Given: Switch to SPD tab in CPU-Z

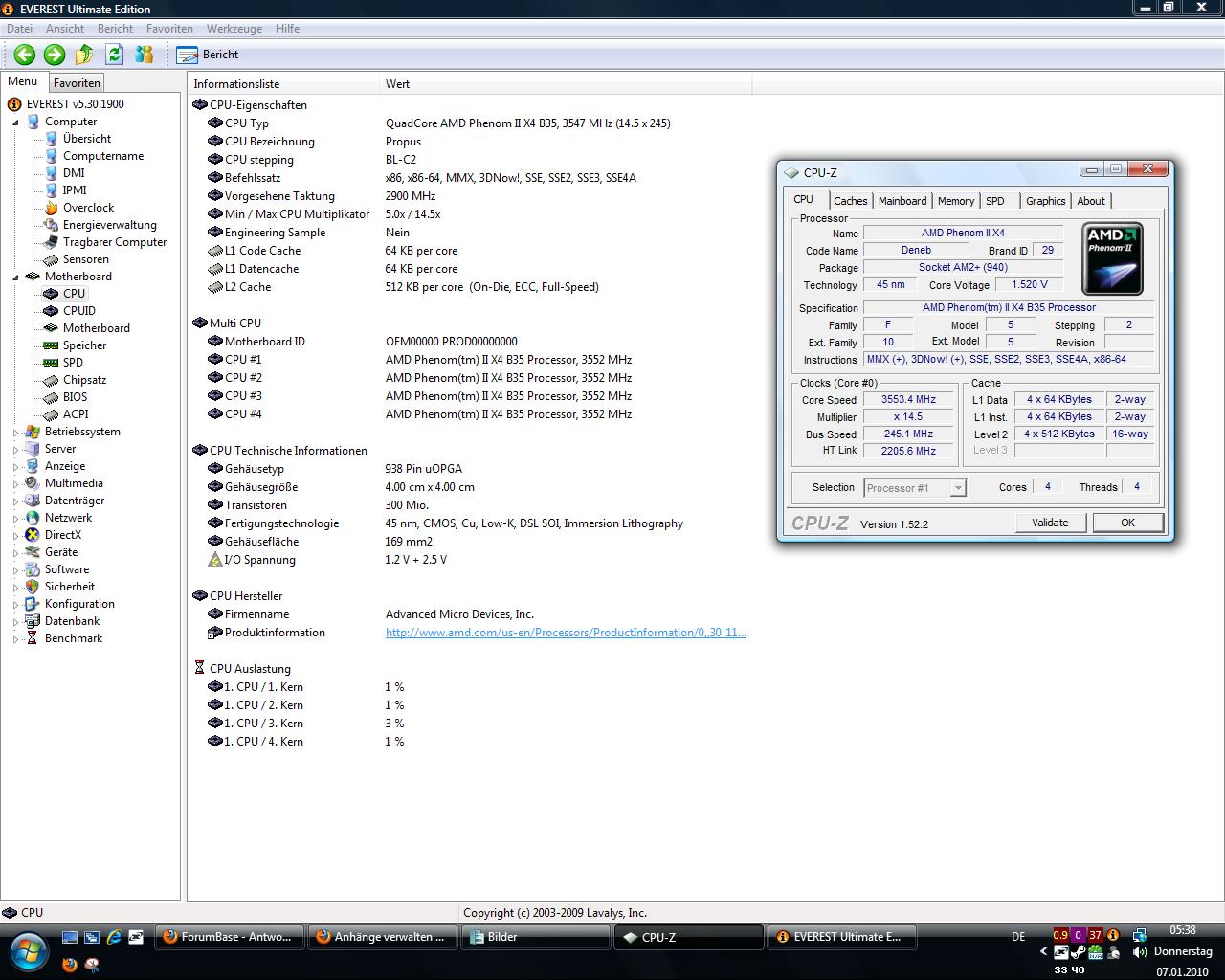Looking at the screenshot, I should 995,201.
